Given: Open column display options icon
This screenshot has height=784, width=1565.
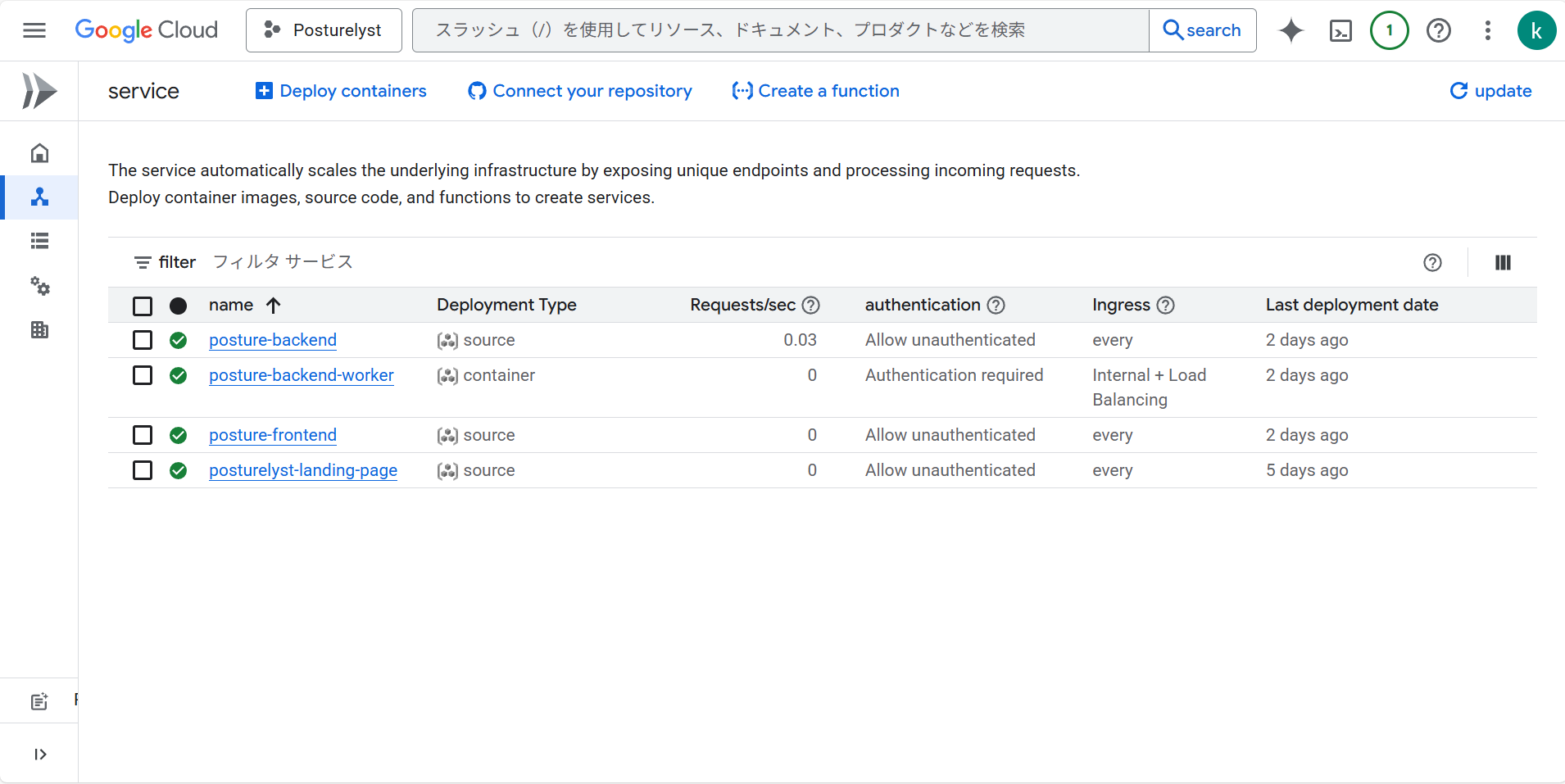Looking at the screenshot, I should [1502, 262].
